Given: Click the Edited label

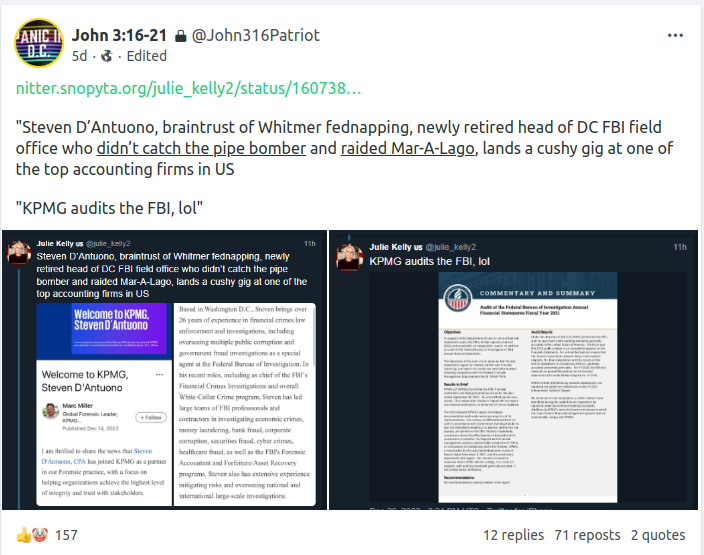Looking at the screenshot, I should coord(146,56).
